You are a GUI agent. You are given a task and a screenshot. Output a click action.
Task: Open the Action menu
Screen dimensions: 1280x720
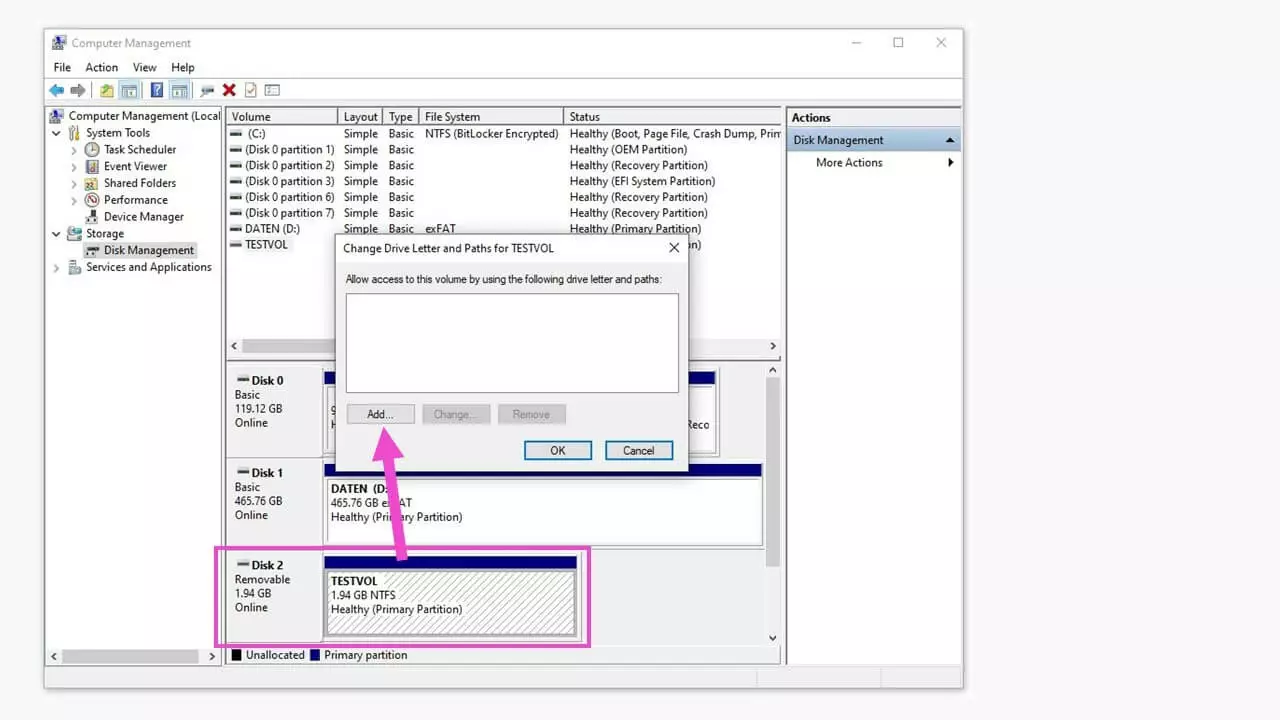[x=101, y=67]
